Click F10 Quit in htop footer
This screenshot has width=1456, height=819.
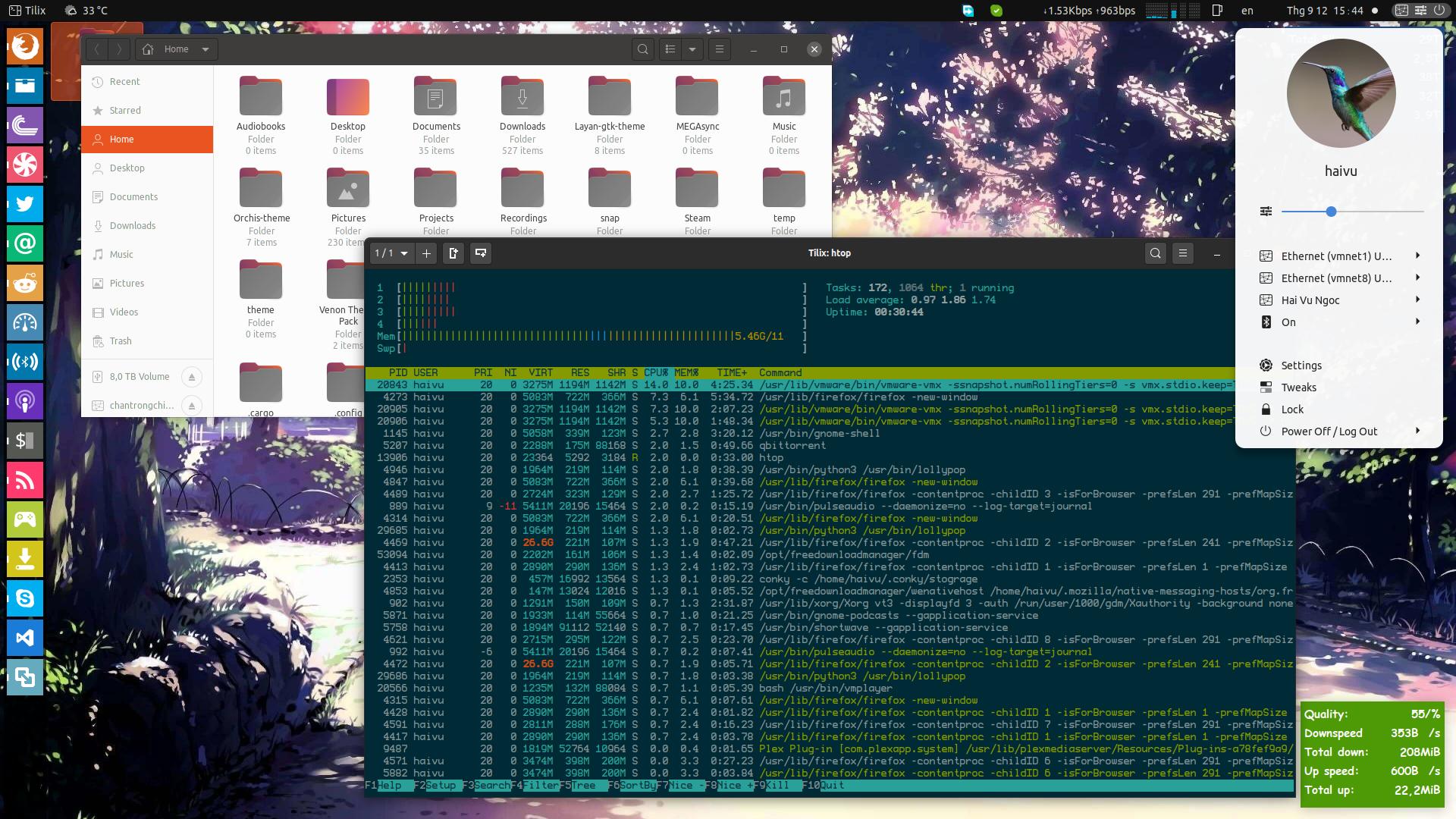click(823, 786)
